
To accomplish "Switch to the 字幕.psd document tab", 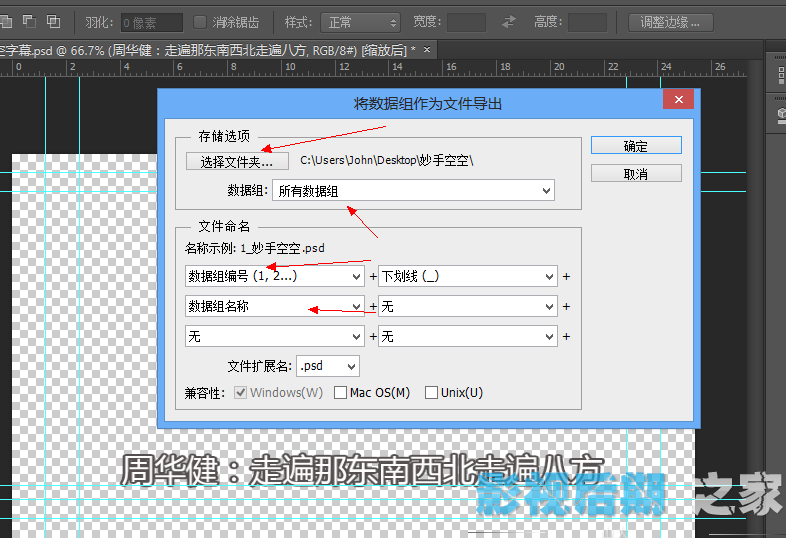I will point(200,49).
